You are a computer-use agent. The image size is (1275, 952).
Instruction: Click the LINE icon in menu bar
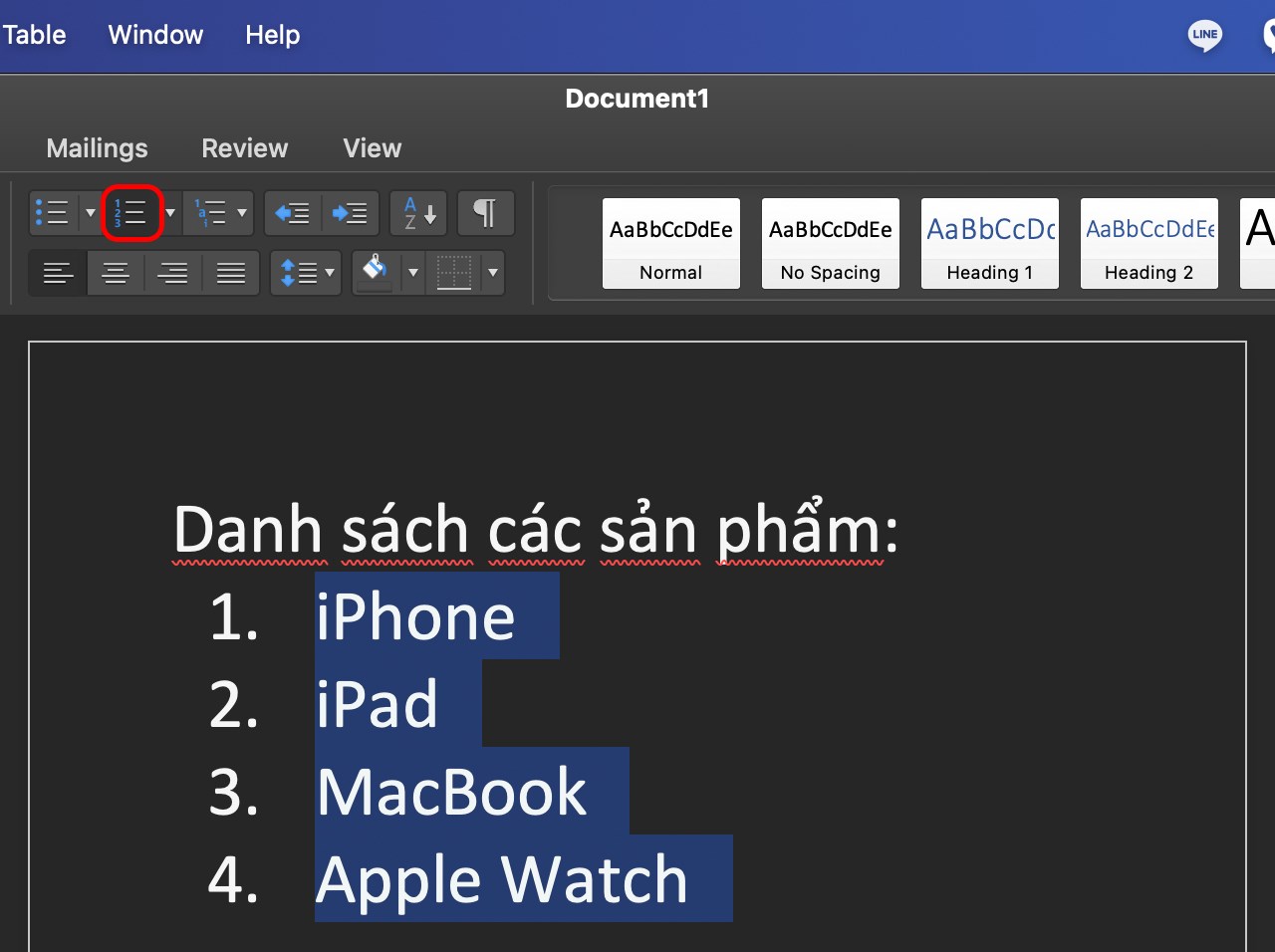coord(1205,35)
